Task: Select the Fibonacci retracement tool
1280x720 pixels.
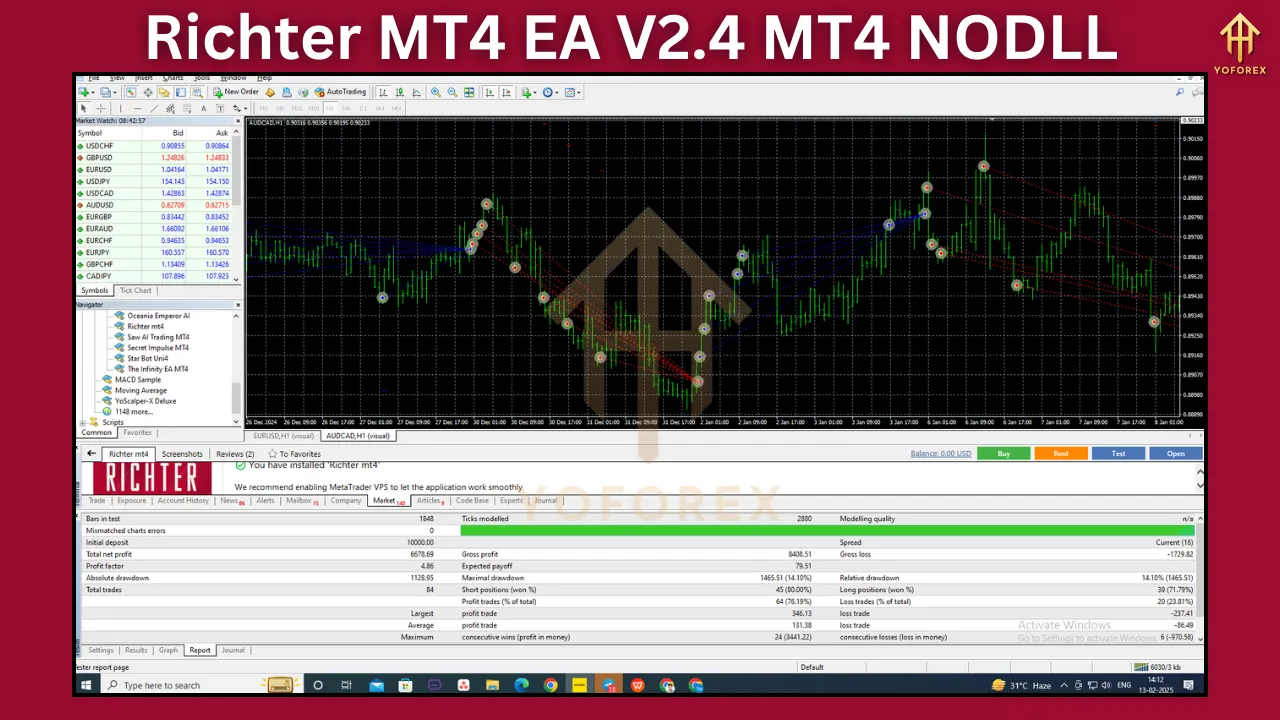Action: [x=187, y=108]
